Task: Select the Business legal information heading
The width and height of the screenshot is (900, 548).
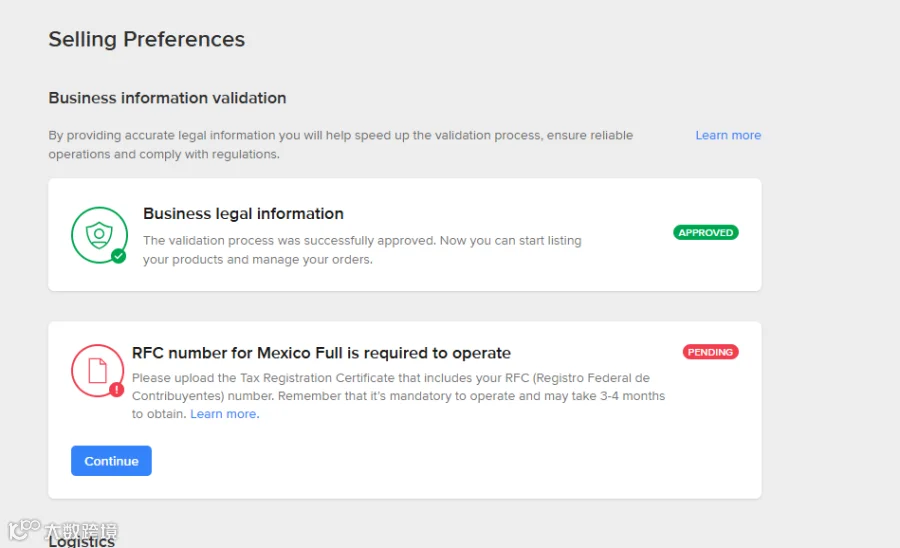Action: pos(243,213)
